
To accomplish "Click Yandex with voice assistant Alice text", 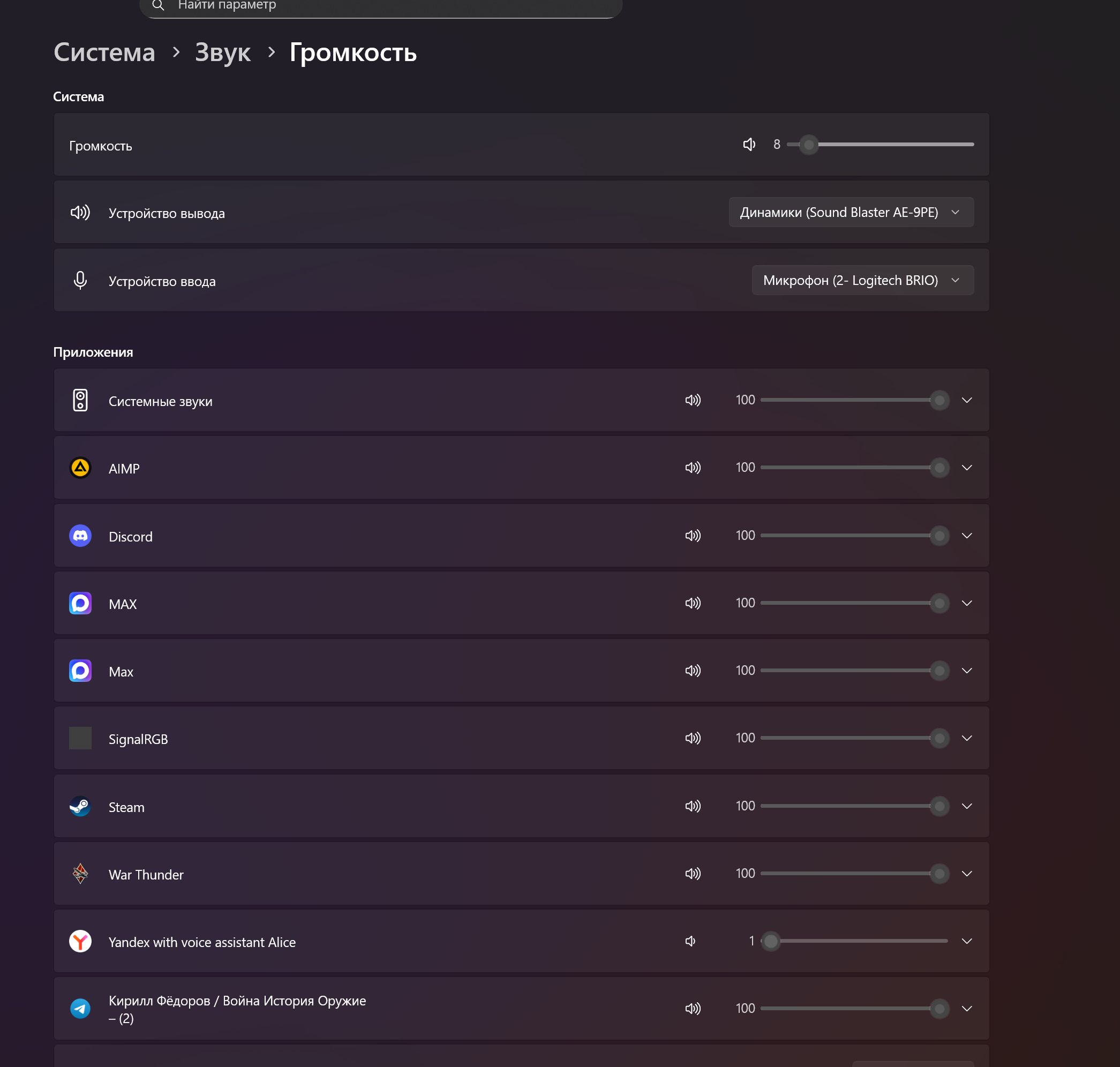I will (202, 942).
